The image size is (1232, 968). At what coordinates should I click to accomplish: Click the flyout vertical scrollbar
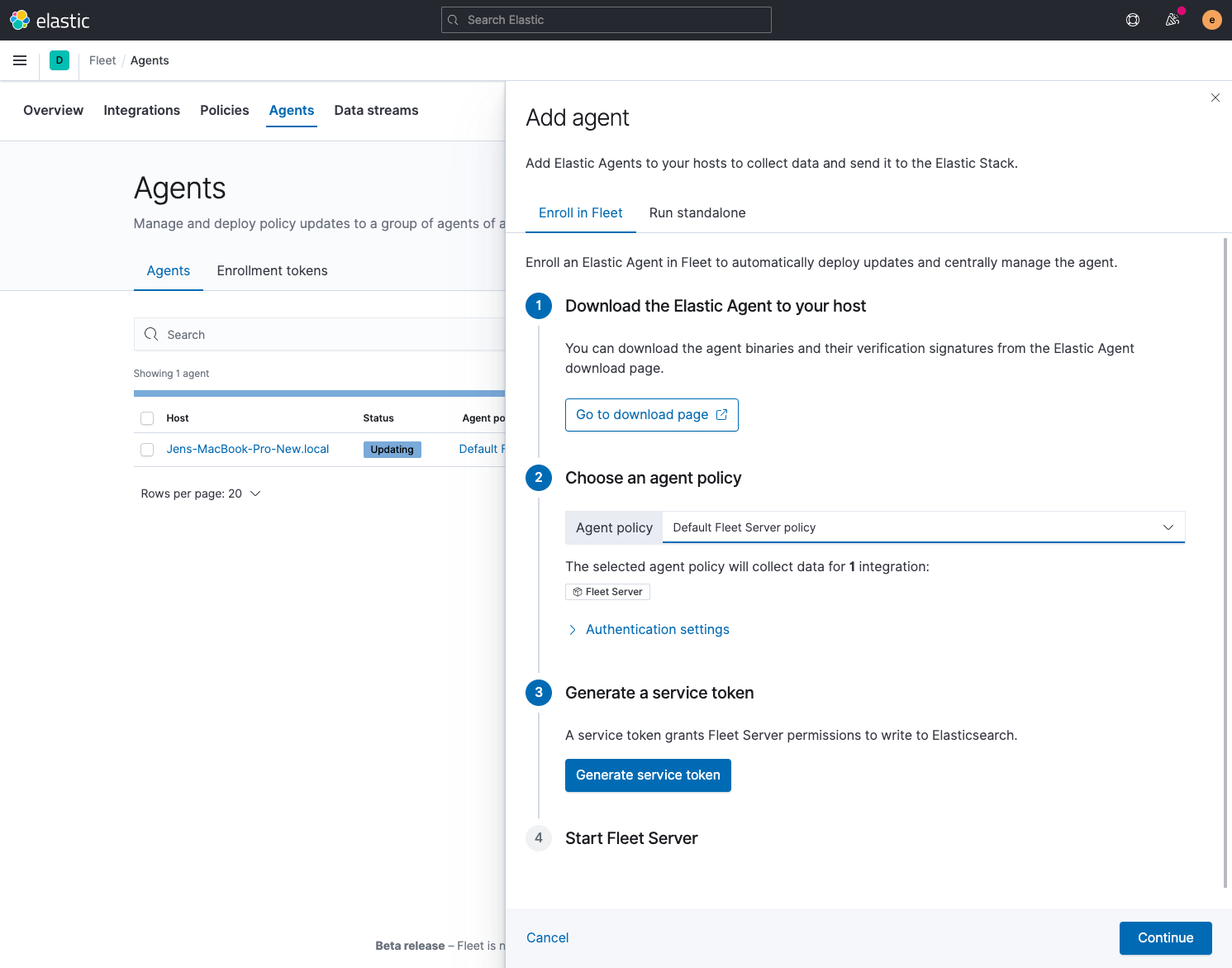tap(1225, 562)
